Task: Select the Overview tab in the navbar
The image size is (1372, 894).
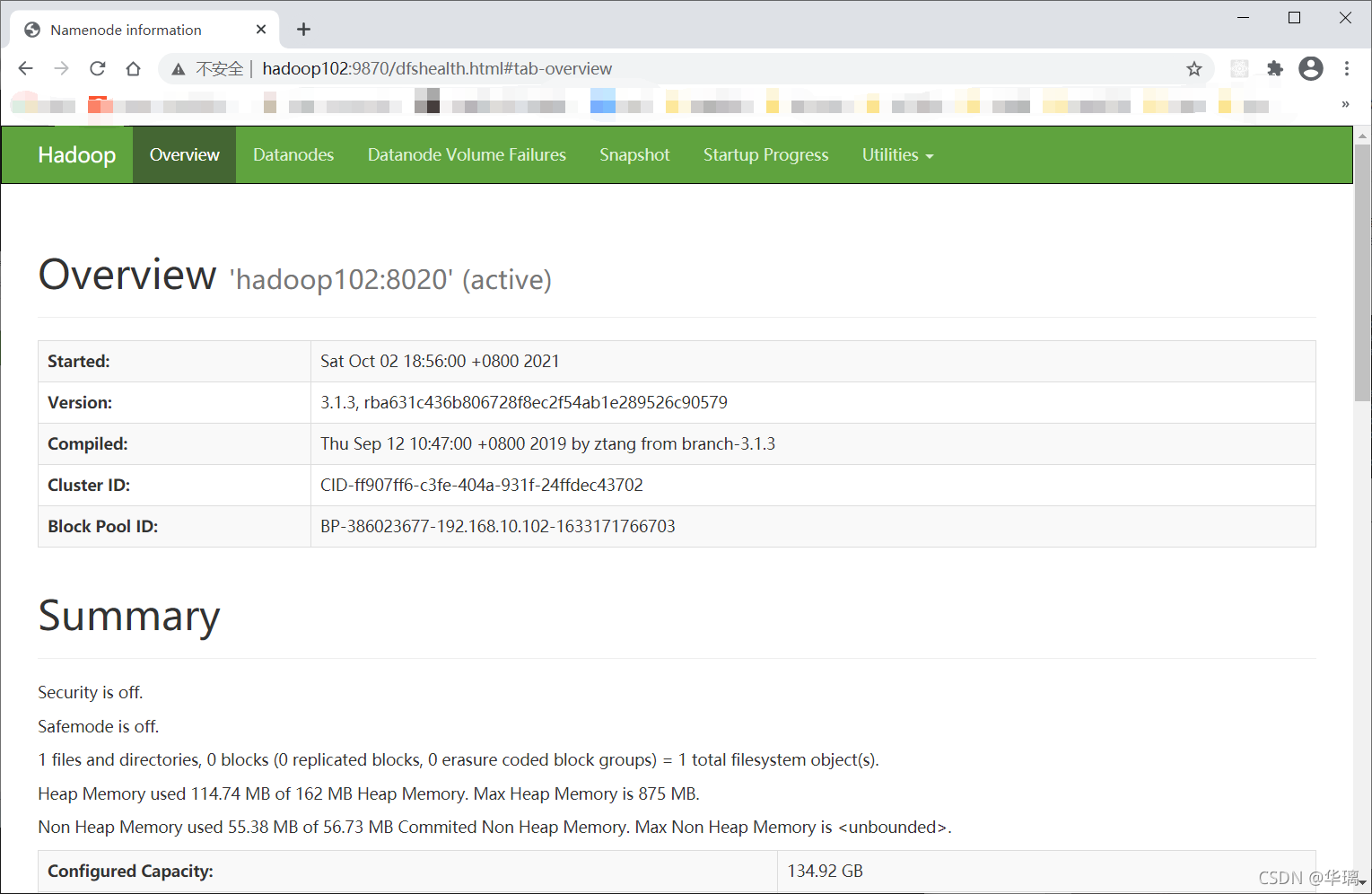Action: 184,155
